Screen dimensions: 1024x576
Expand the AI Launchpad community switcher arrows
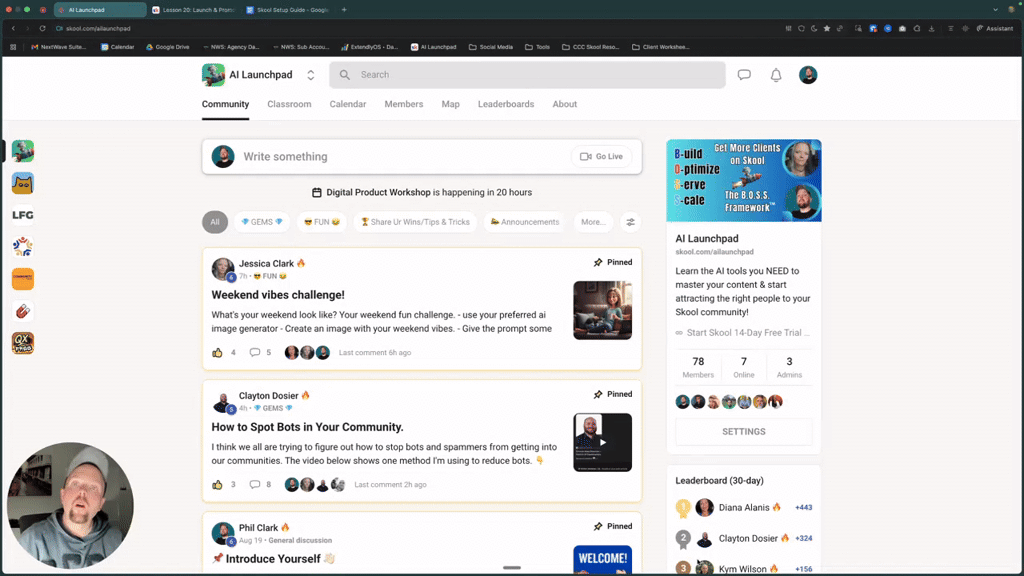[x=311, y=75]
